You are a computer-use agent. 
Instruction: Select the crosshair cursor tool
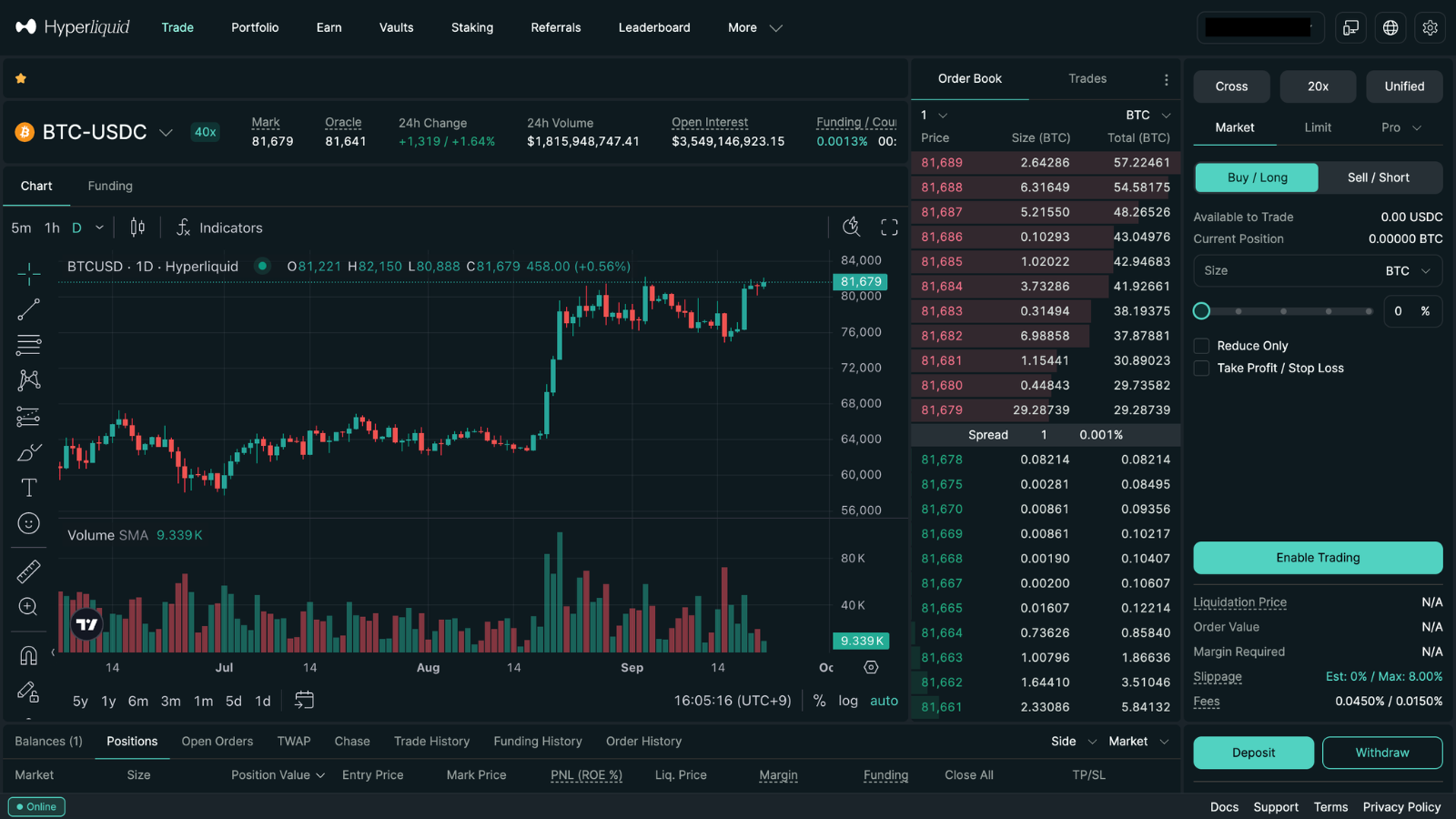(28, 273)
